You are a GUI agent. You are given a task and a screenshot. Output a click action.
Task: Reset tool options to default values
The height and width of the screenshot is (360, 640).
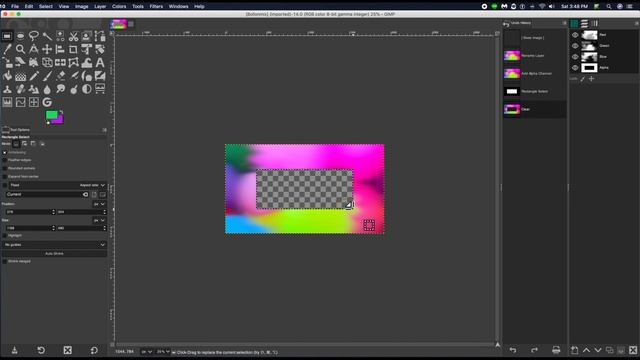(x=94, y=350)
